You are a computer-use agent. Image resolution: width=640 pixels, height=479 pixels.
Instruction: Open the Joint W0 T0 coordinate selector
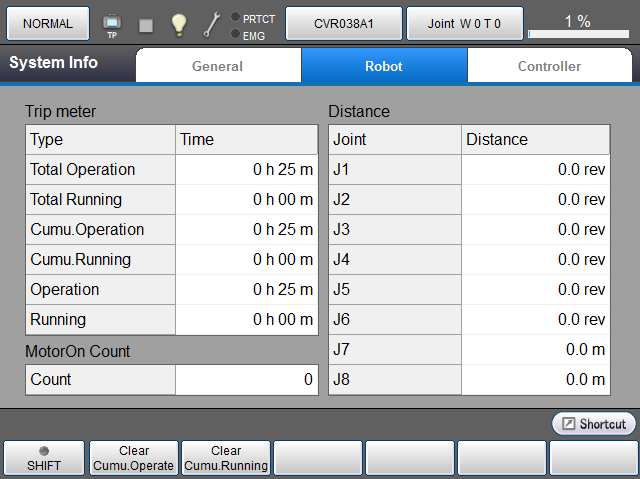click(x=464, y=24)
